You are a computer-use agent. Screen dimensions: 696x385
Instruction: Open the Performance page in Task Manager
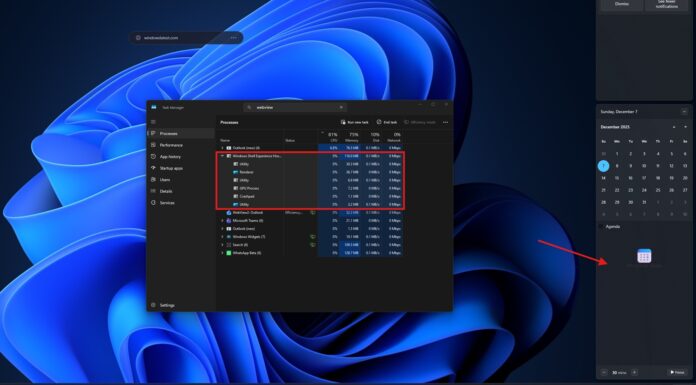[x=181, y=145]
